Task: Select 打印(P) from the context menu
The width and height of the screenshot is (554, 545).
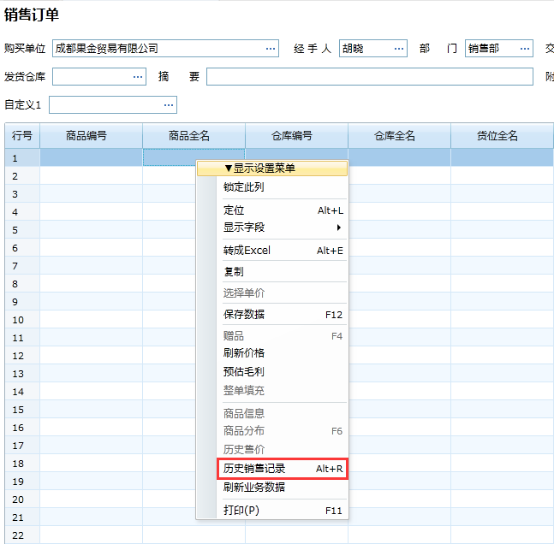Action: (x=283, y=510)
